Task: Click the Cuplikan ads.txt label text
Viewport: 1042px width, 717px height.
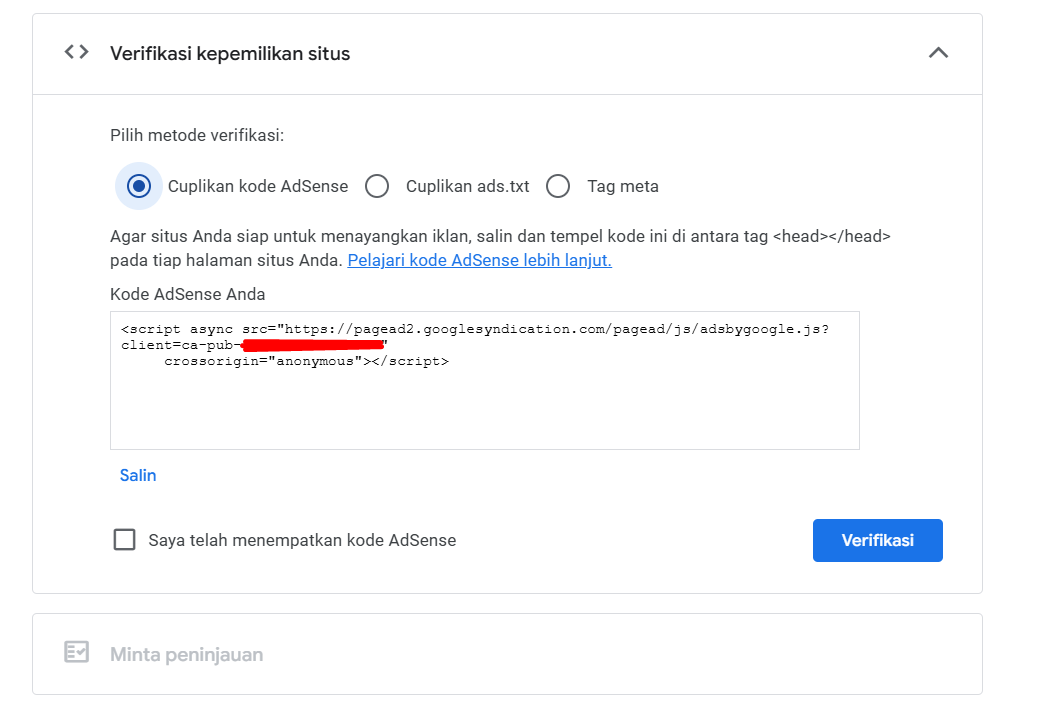Action: click(467, 186)
